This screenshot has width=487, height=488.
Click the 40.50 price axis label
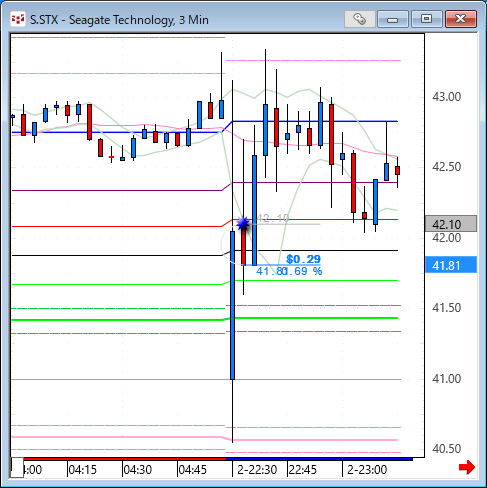tap(446, 449)
